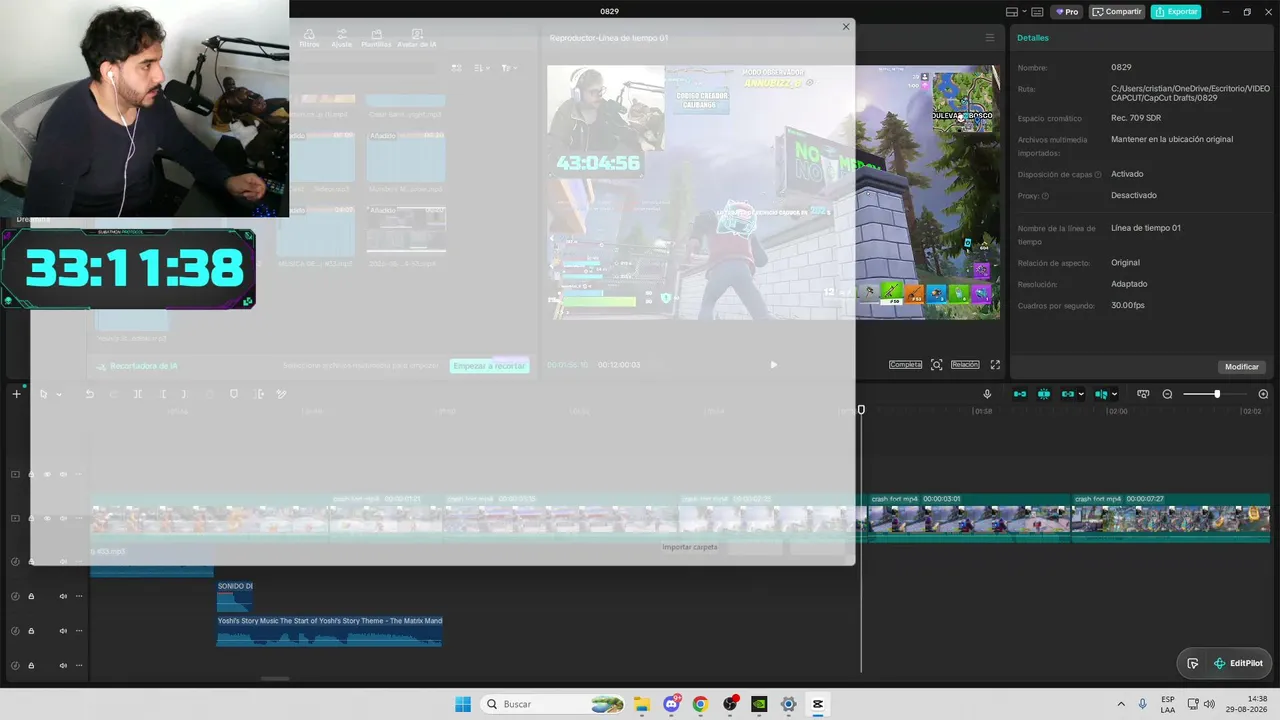Open the layout switcher icon in title bar
1280x720 pixels.
click(x=1011, y=12)
